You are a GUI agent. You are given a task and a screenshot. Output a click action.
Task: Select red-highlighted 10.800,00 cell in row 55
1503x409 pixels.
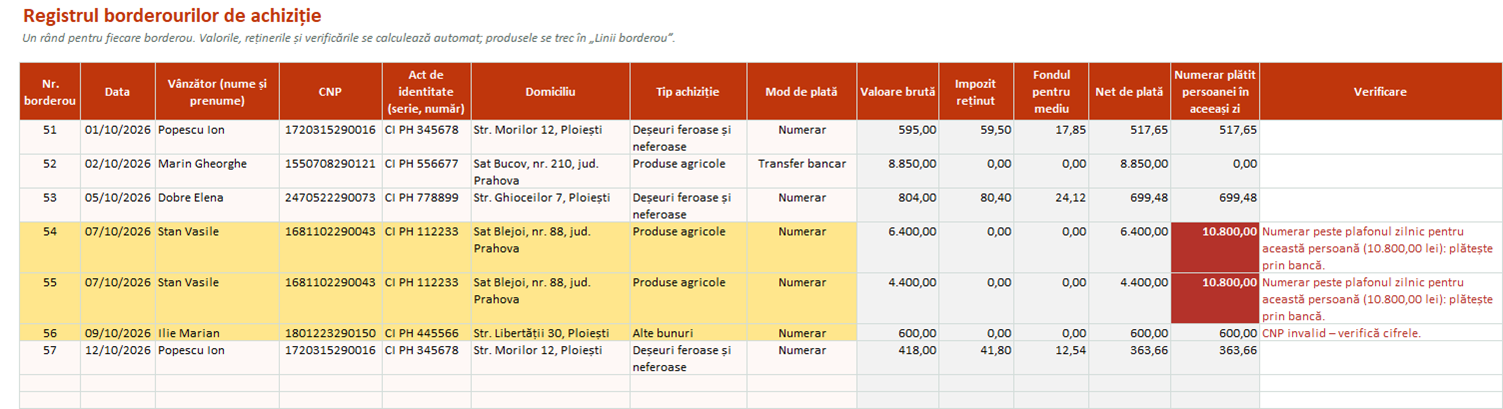click(1215, 298)
